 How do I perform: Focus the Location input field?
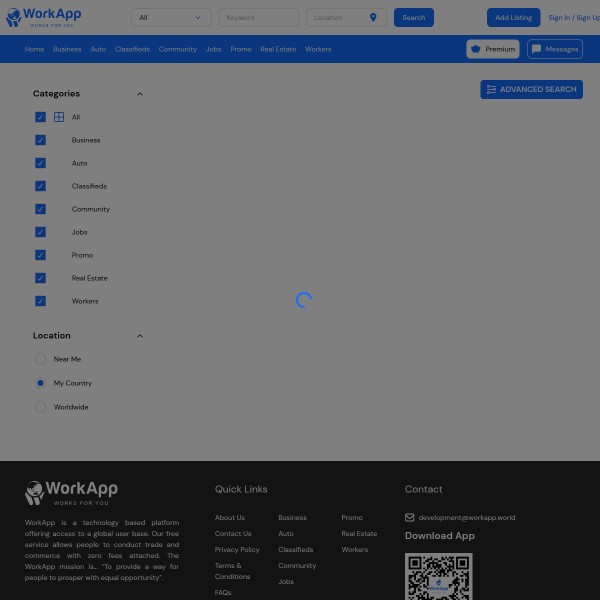pos(346,18)
